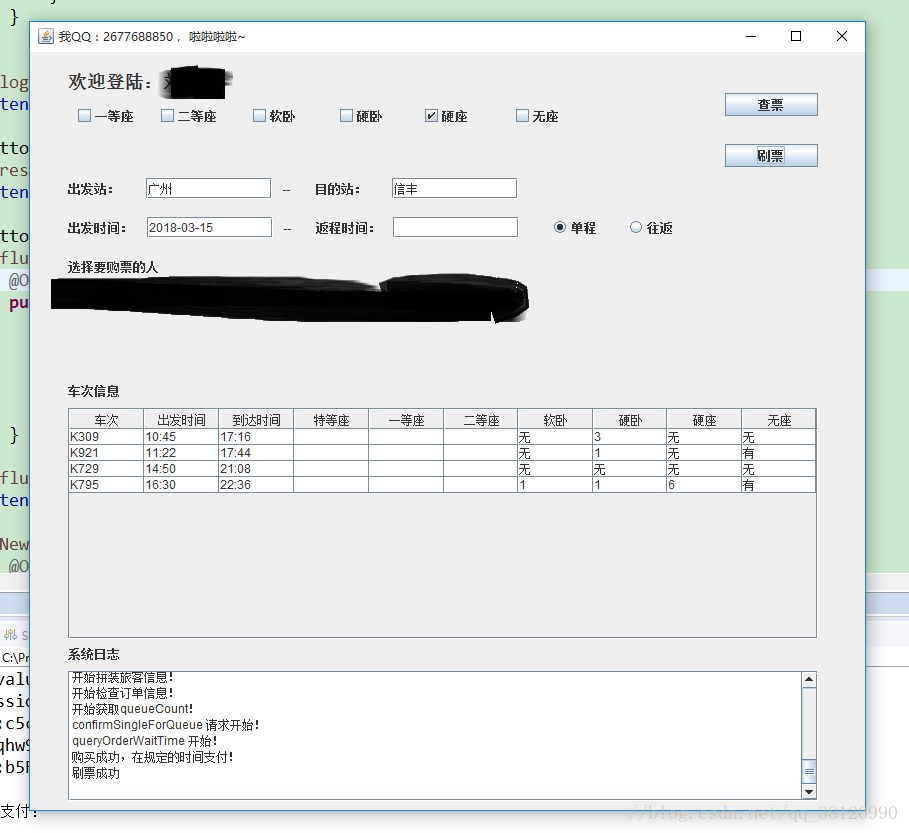Click the 出发时间 date field
This screenshot has height=833, width=909.
[209, 227]
